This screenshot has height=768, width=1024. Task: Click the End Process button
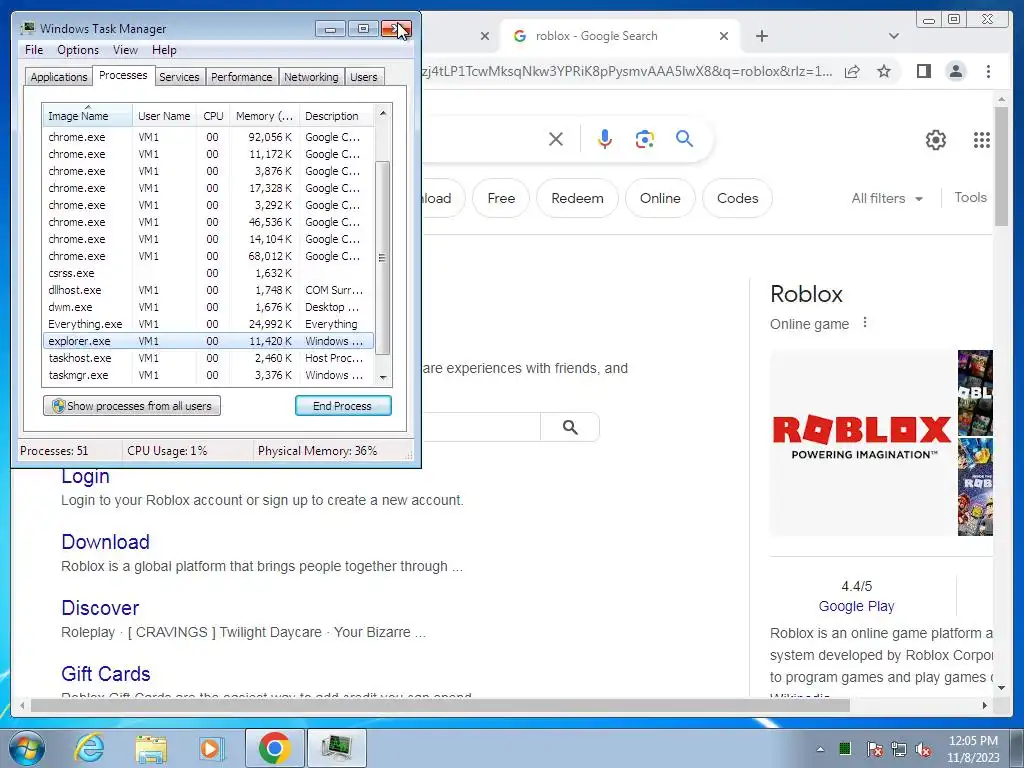click(x=343, y=406)
